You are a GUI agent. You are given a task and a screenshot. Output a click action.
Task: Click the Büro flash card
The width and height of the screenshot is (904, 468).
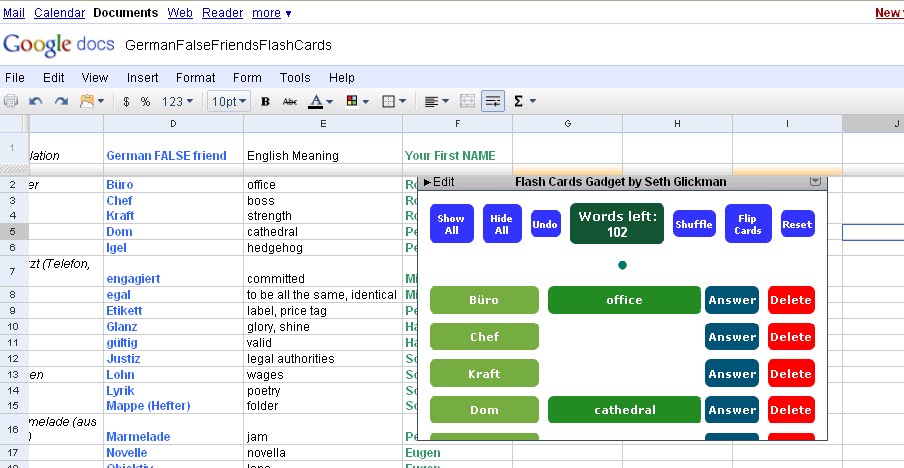tap(484, 300)
